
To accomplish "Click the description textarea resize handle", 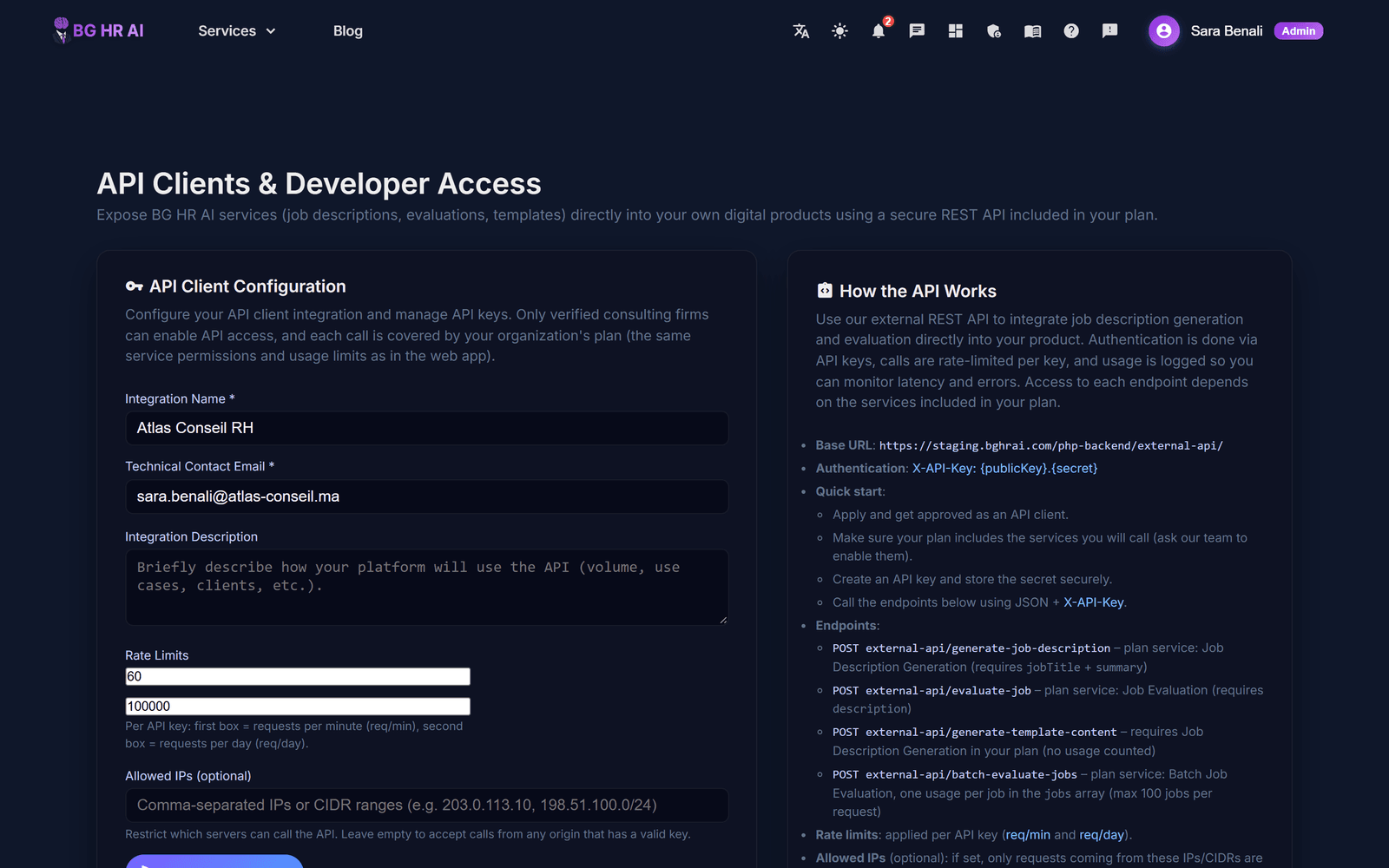I will [x=722, y=620].
